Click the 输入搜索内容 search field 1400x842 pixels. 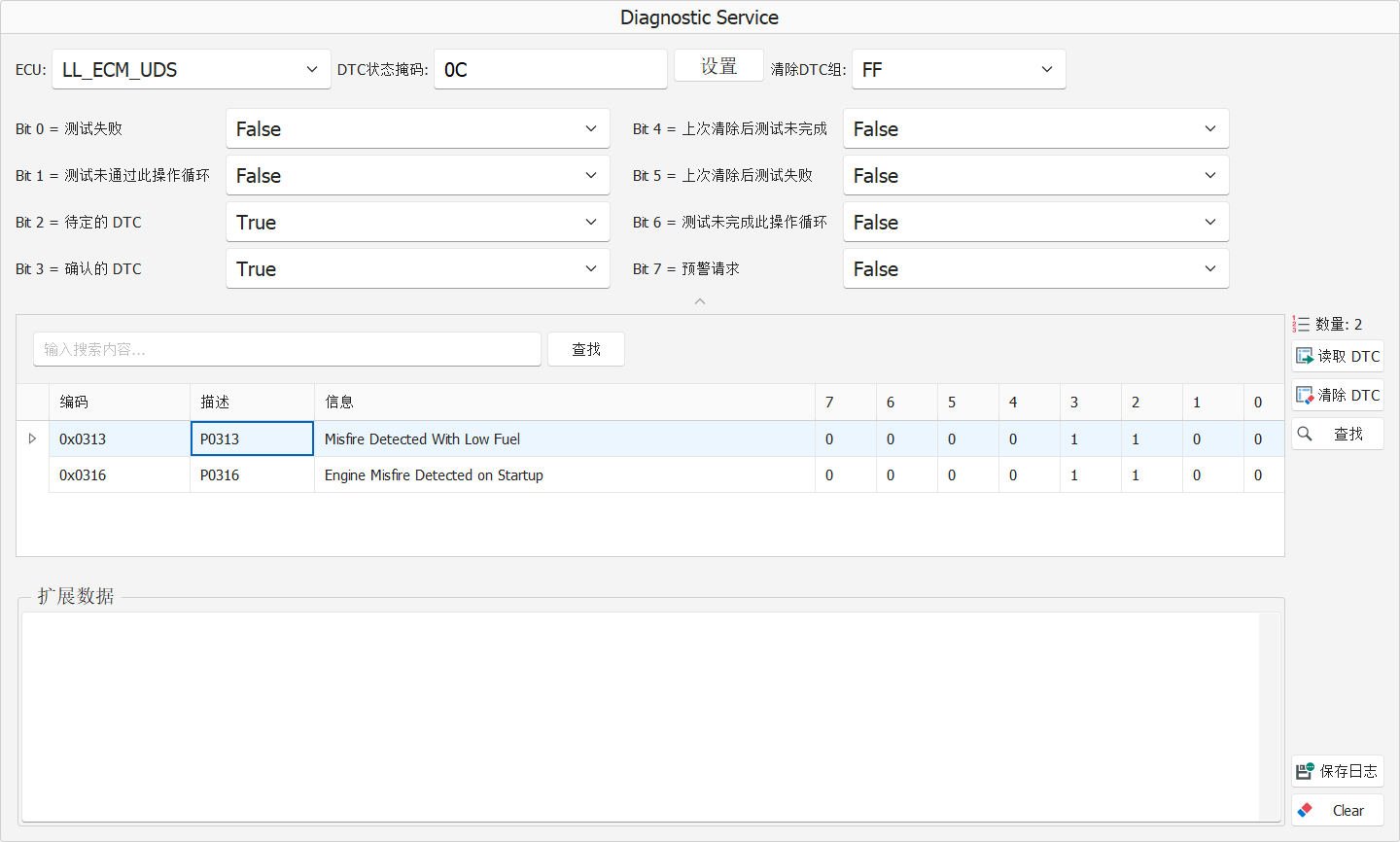click(x=287, y=349)
